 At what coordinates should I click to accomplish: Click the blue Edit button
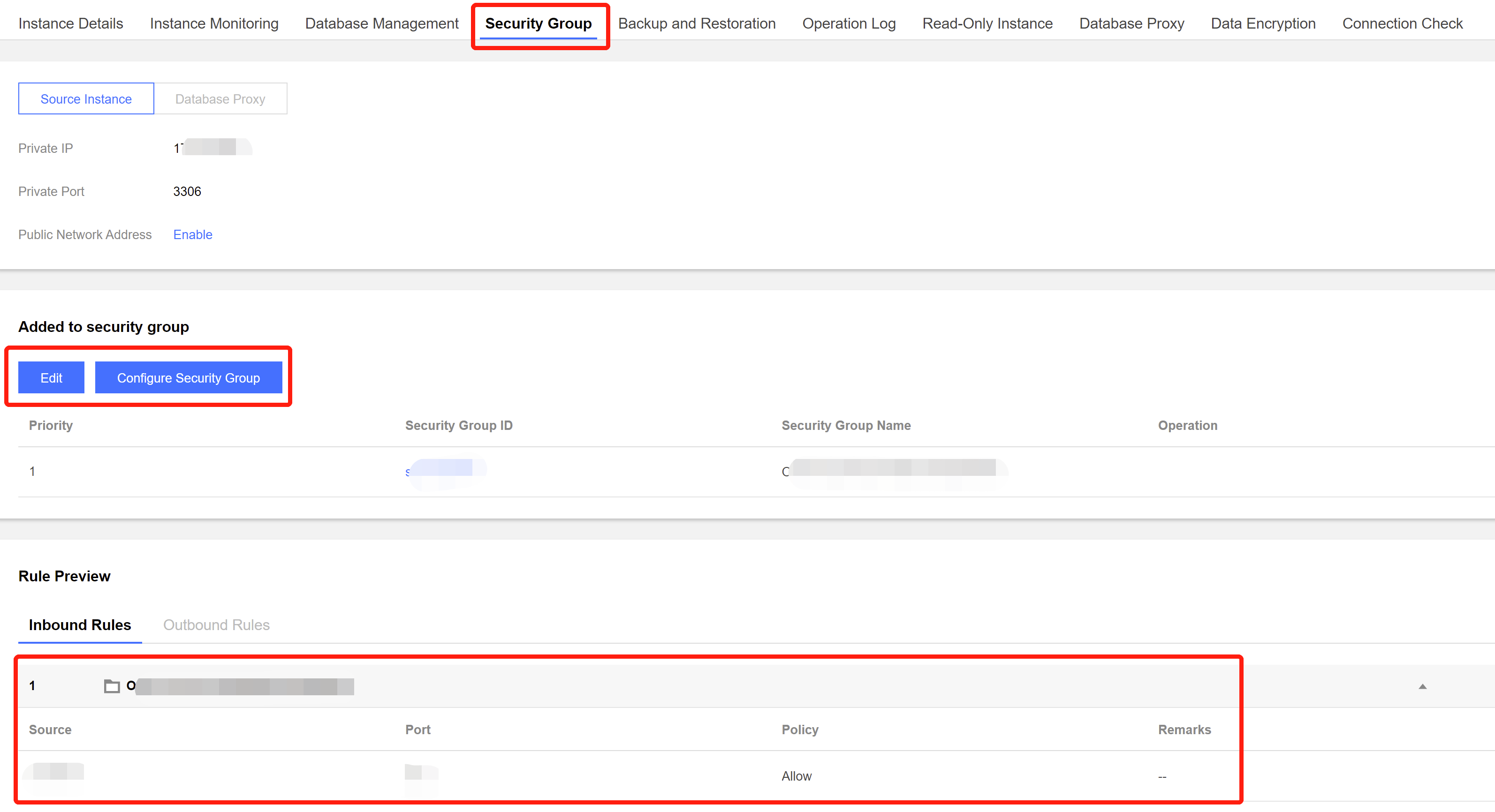click(x=51, y=377)
